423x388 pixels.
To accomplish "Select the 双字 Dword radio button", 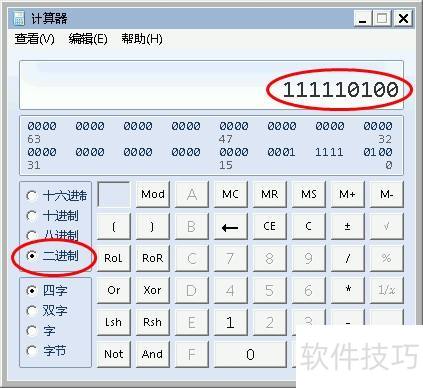I will (32, 311).
